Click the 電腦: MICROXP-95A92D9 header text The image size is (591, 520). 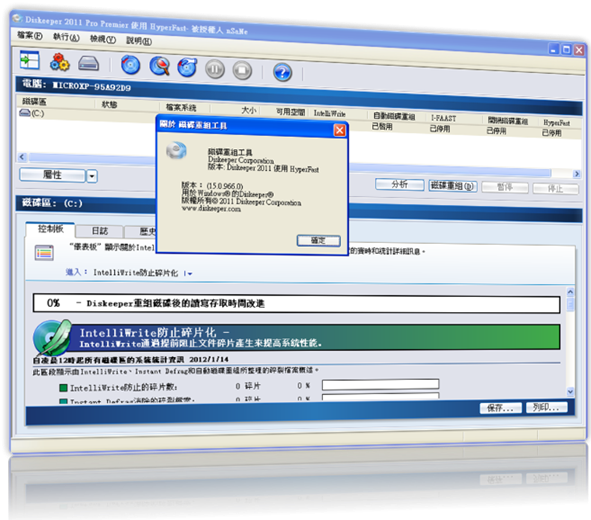tap(77, 85)
